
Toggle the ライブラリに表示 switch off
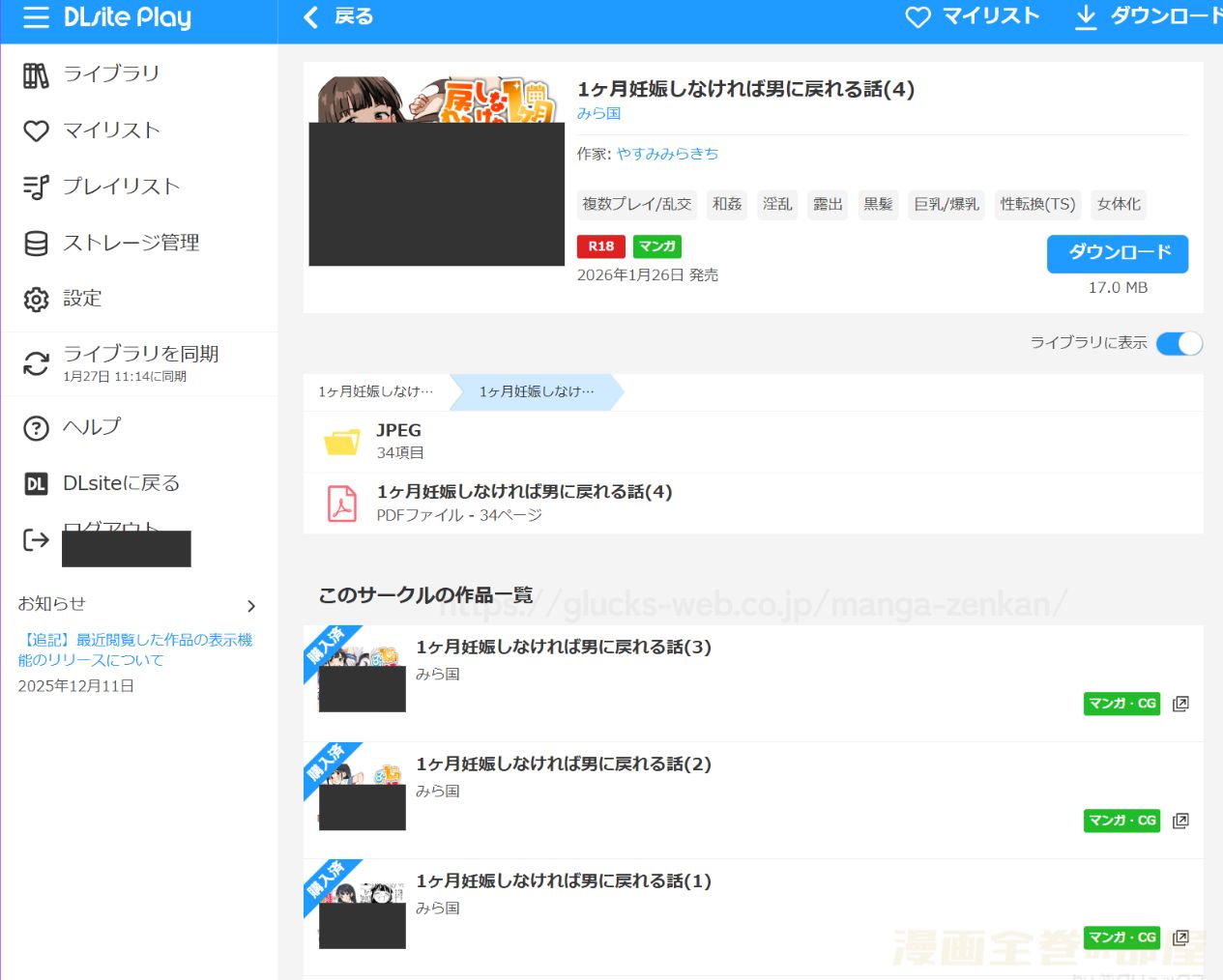tap(1179, 342)
